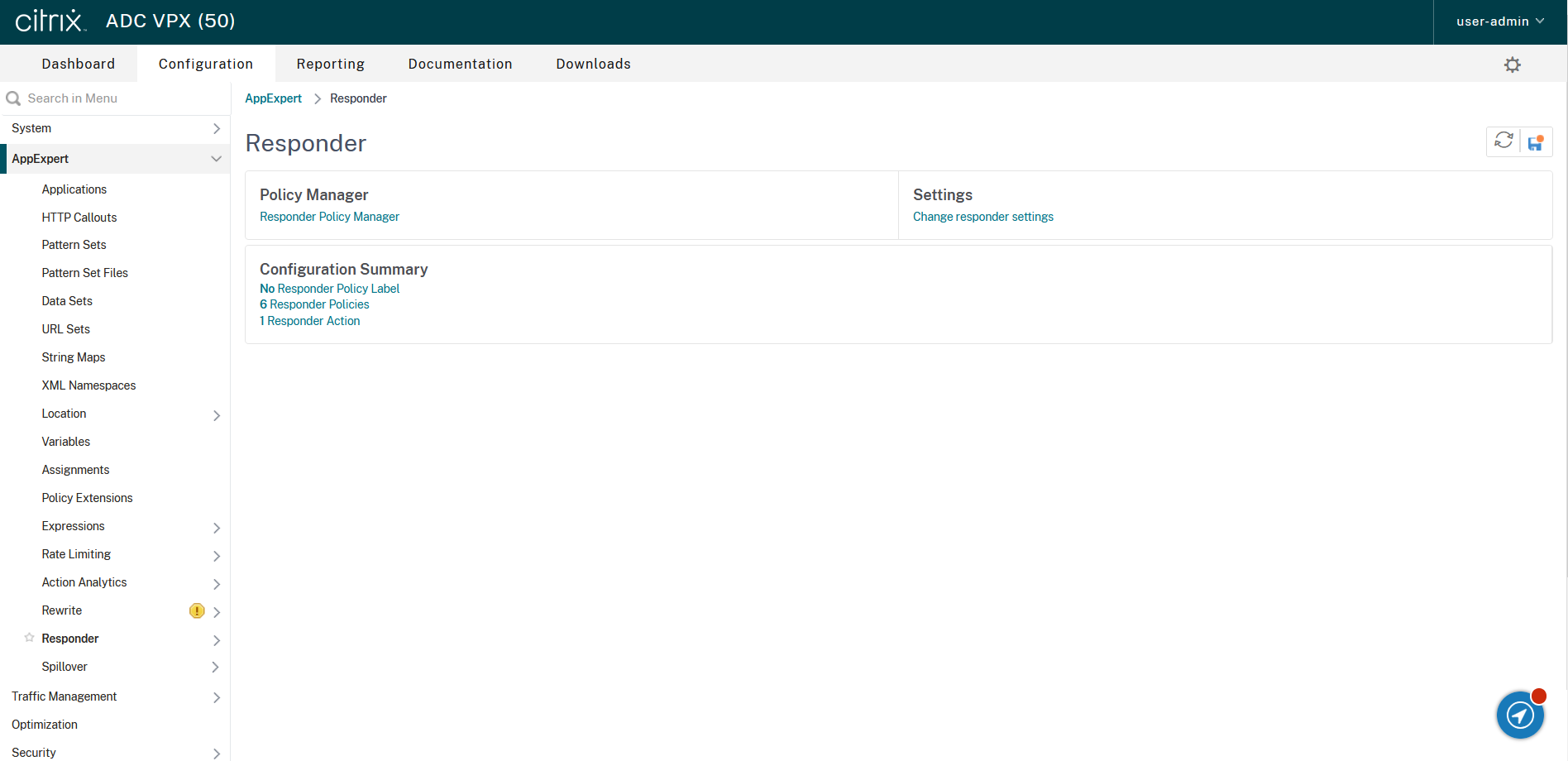1568x761 pixels.
Task: Expand the Spillover submenu chevron
Action: pyautogui.click(x=216, y=667)
